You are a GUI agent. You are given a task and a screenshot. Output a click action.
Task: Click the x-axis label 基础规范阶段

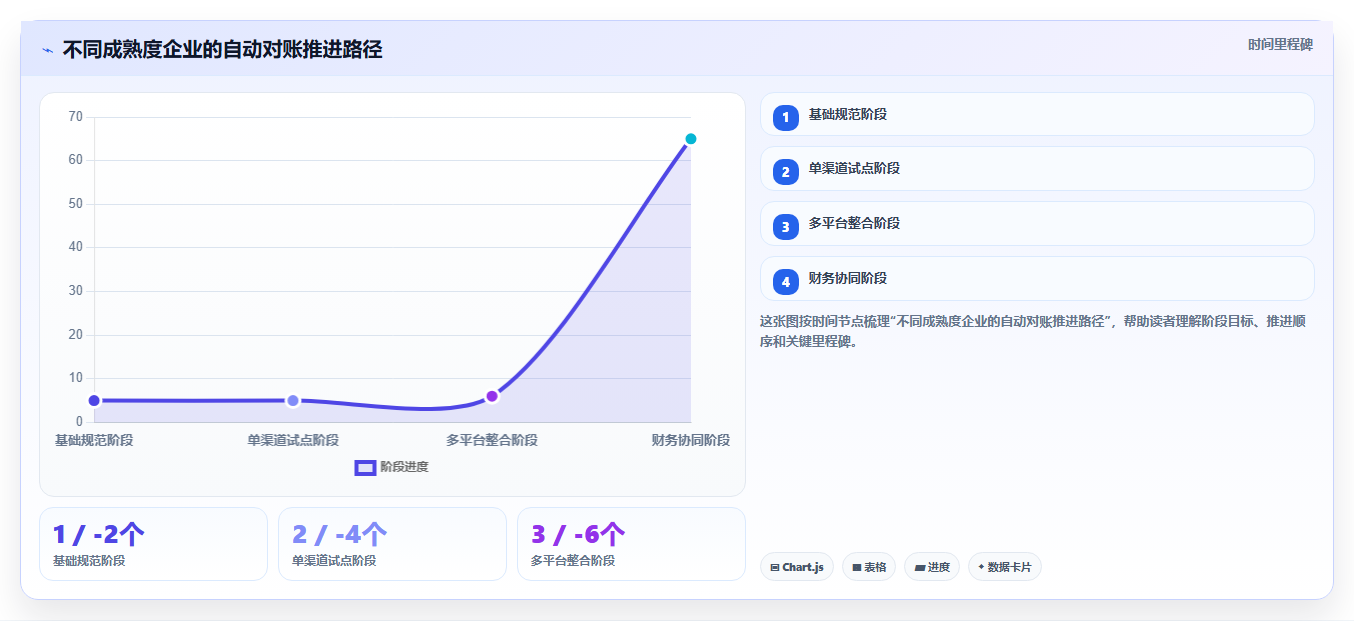(94, 440)
